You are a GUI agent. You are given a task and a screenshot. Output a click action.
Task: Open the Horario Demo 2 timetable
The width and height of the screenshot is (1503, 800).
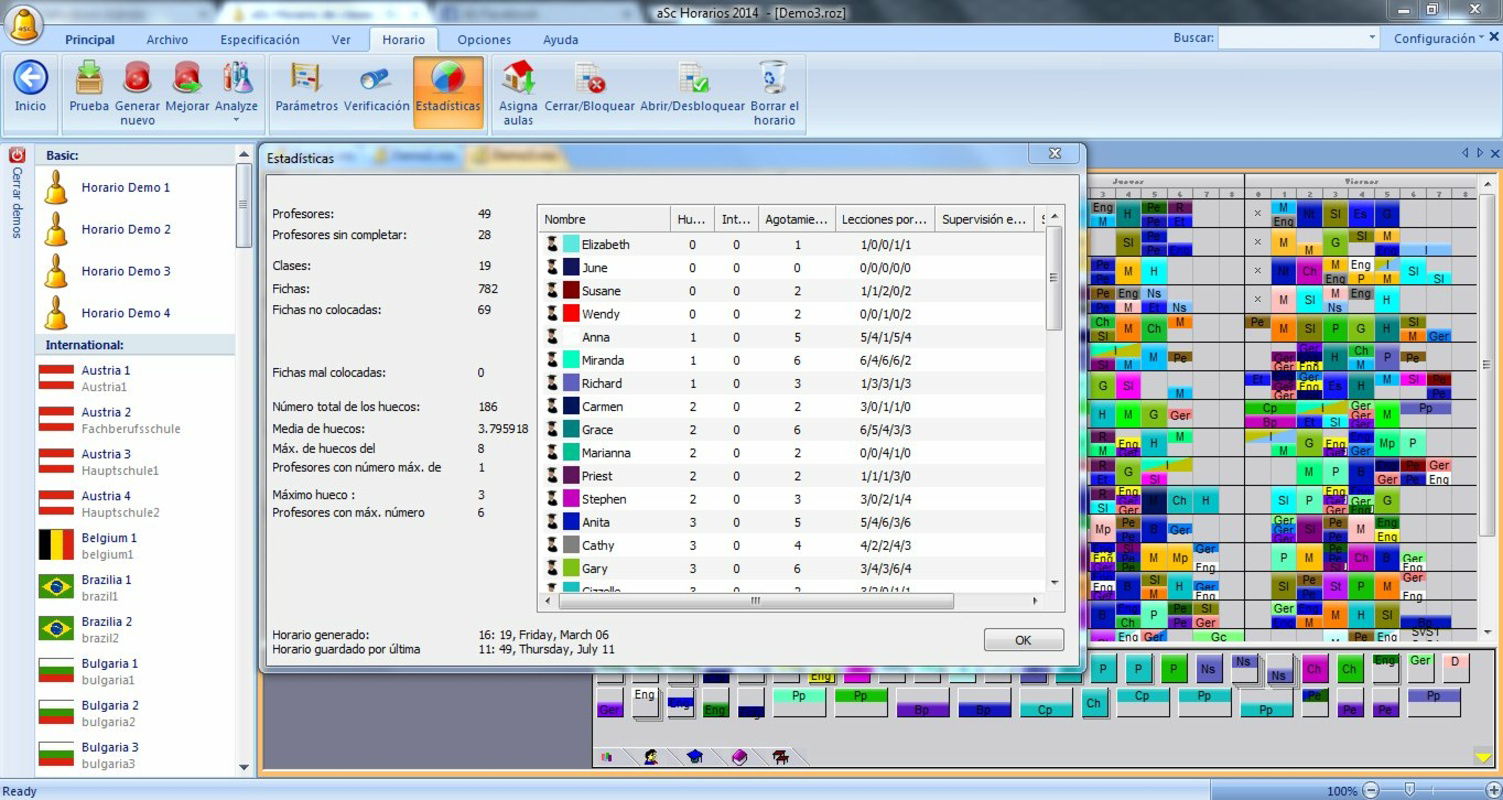[127, 229]
